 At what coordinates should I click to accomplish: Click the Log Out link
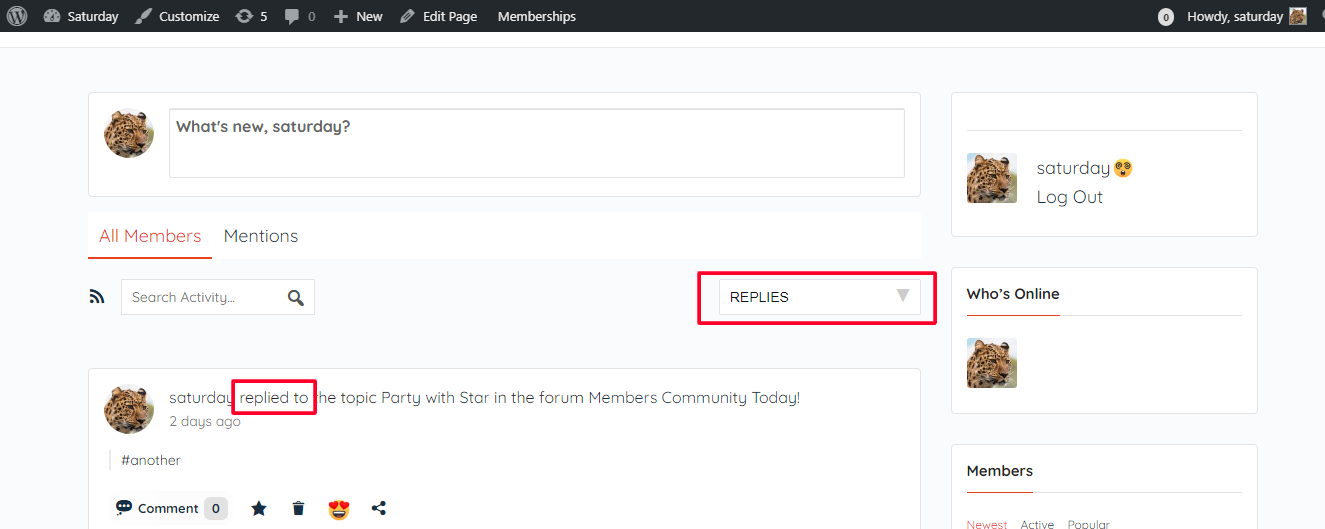click(x=1069, y=197)
